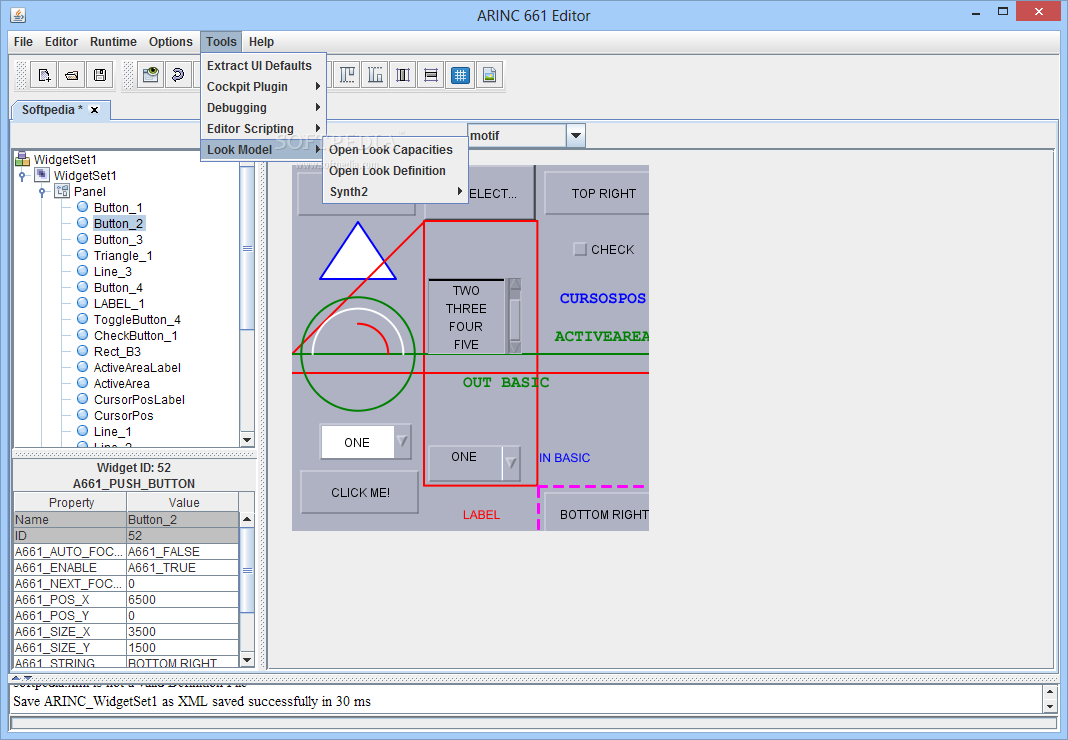Click the property table scroll-down arrow
Viewport: 1068px width, 740px height.
(247, 660)
